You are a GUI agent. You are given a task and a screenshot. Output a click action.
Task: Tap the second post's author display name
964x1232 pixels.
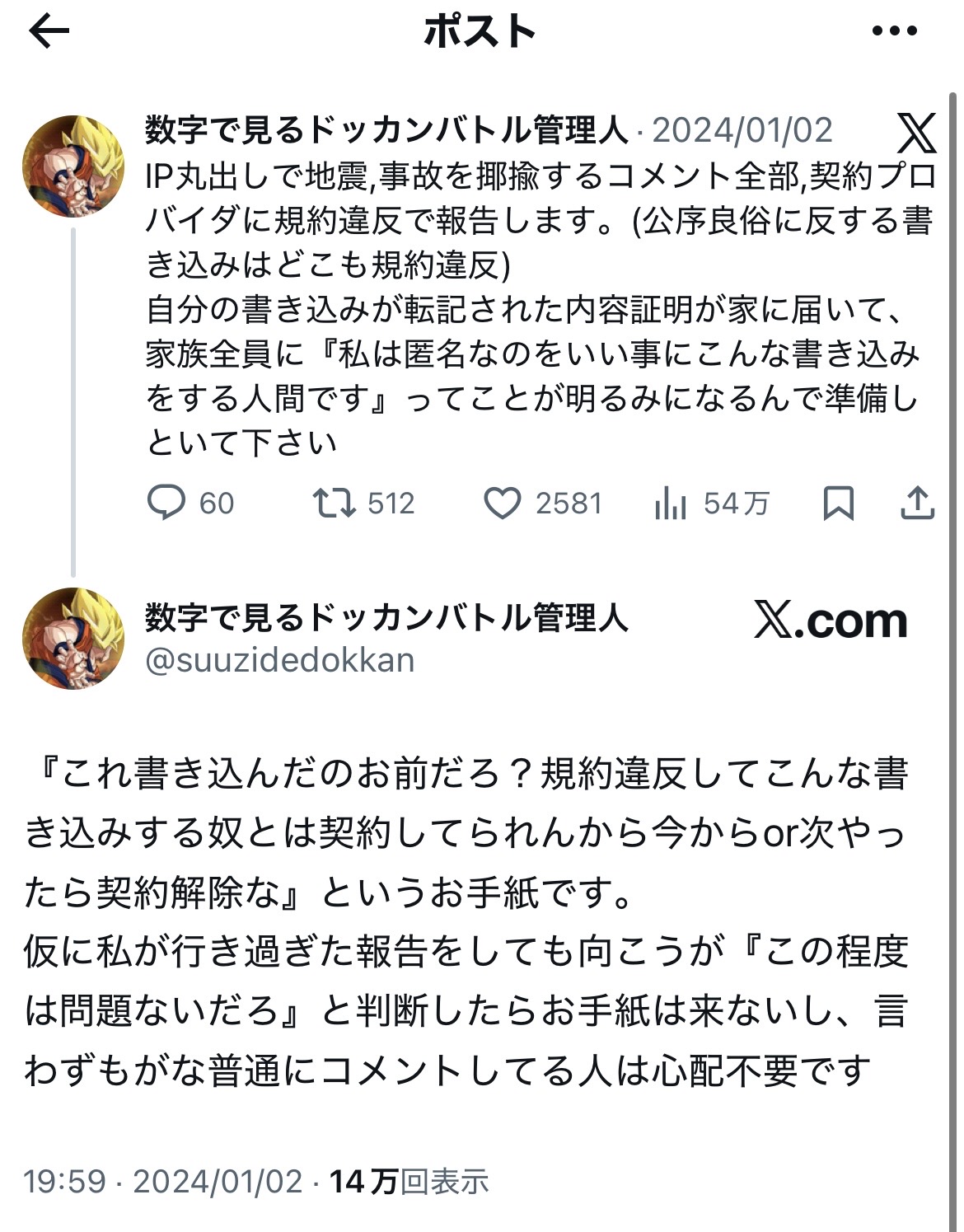click(386, 617)
